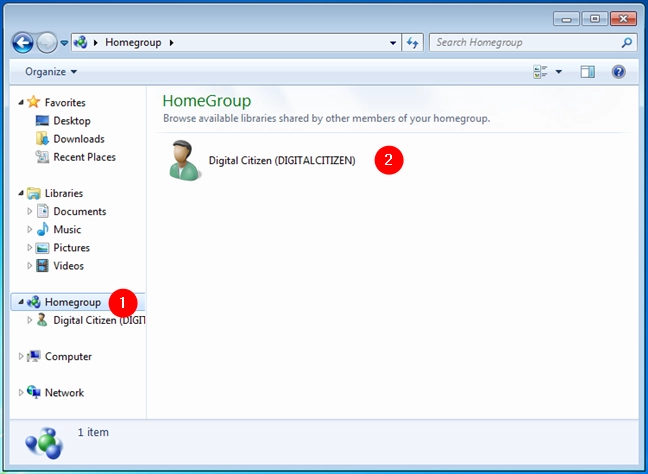Click the Downloads folder icon
The width and height of the screenshot is (648, 474).
(42, 138)
